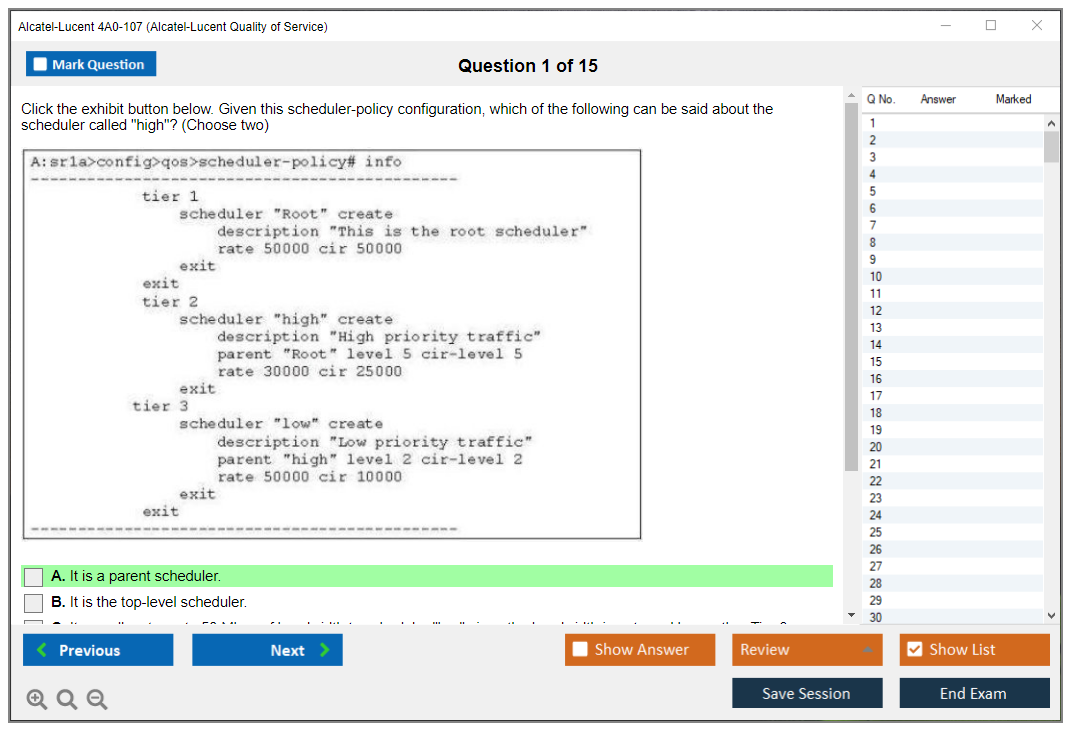Open the Review dropdown menu

tap(807, 650)
